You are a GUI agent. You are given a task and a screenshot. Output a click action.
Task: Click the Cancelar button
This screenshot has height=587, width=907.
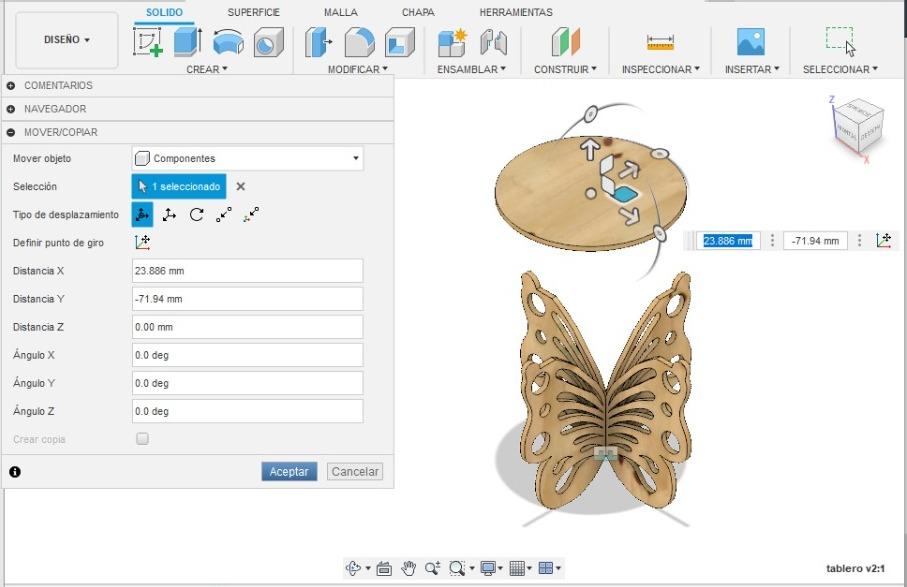point(355,471)
